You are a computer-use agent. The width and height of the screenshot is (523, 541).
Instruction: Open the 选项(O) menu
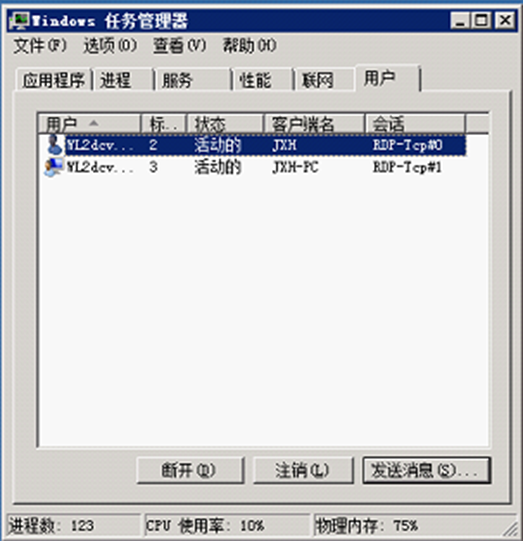pos(110,46)
